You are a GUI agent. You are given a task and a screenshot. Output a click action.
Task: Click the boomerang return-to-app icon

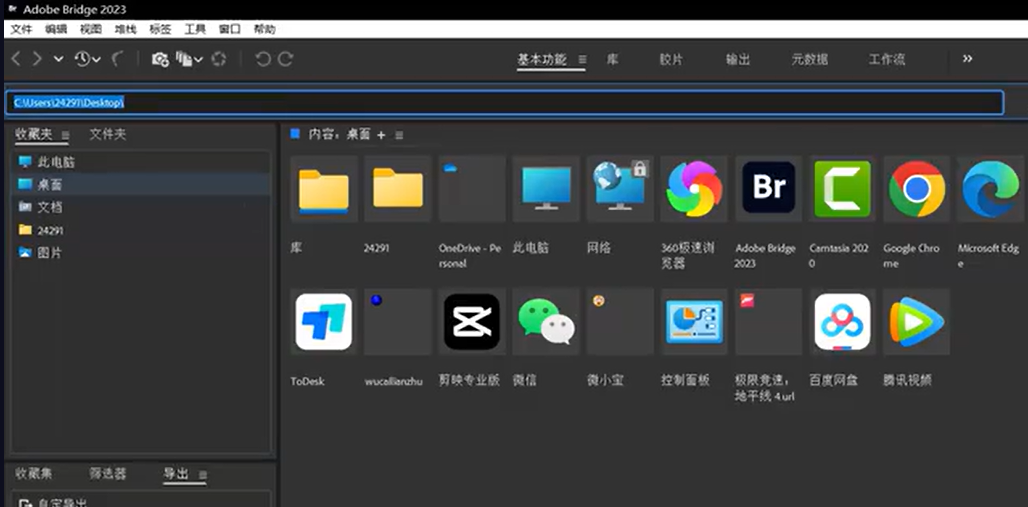tap(117, 59)
